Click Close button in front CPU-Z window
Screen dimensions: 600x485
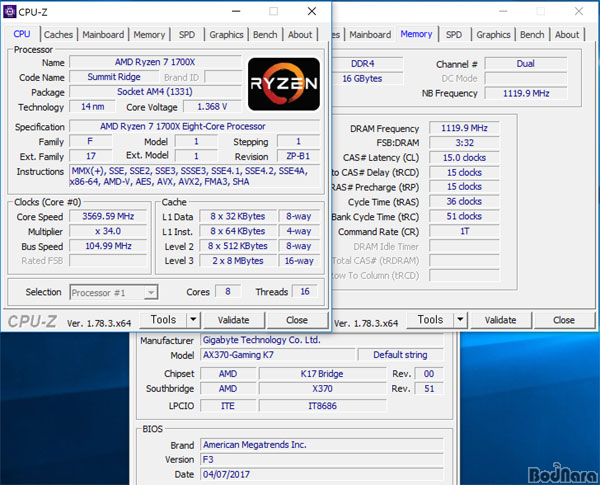297,320
